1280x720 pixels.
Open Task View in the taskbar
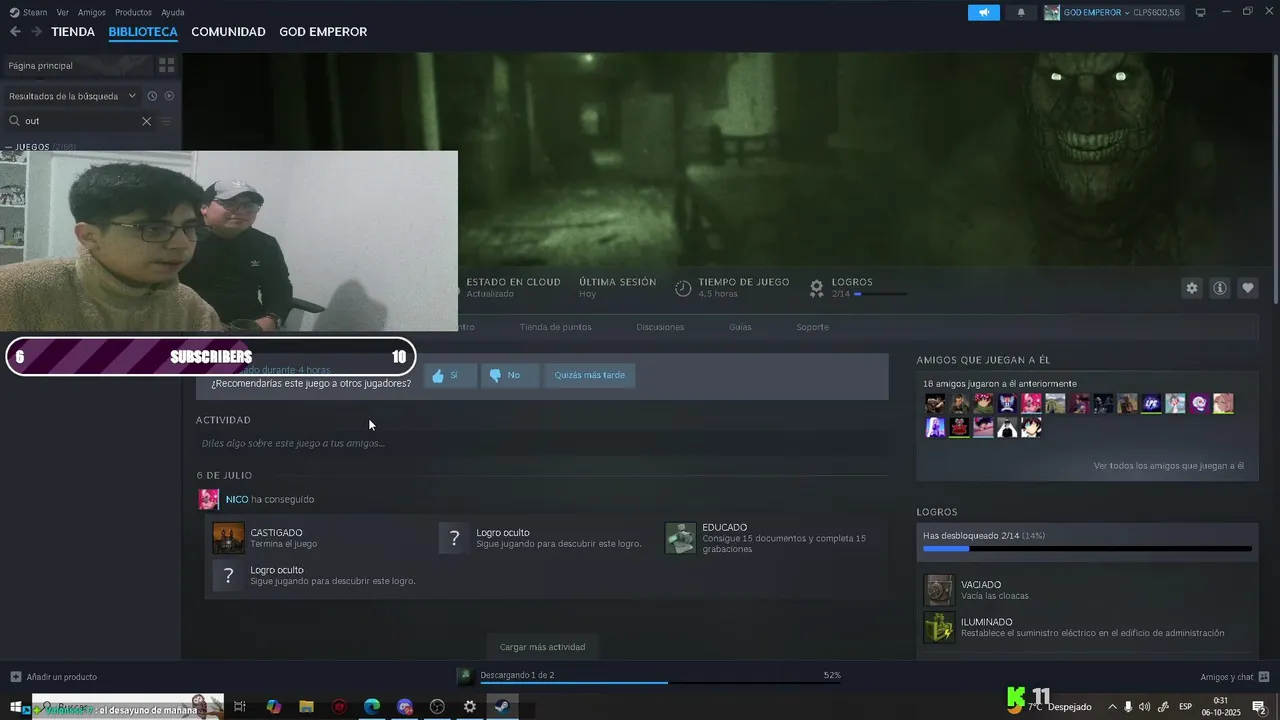(x=240, y=707)
